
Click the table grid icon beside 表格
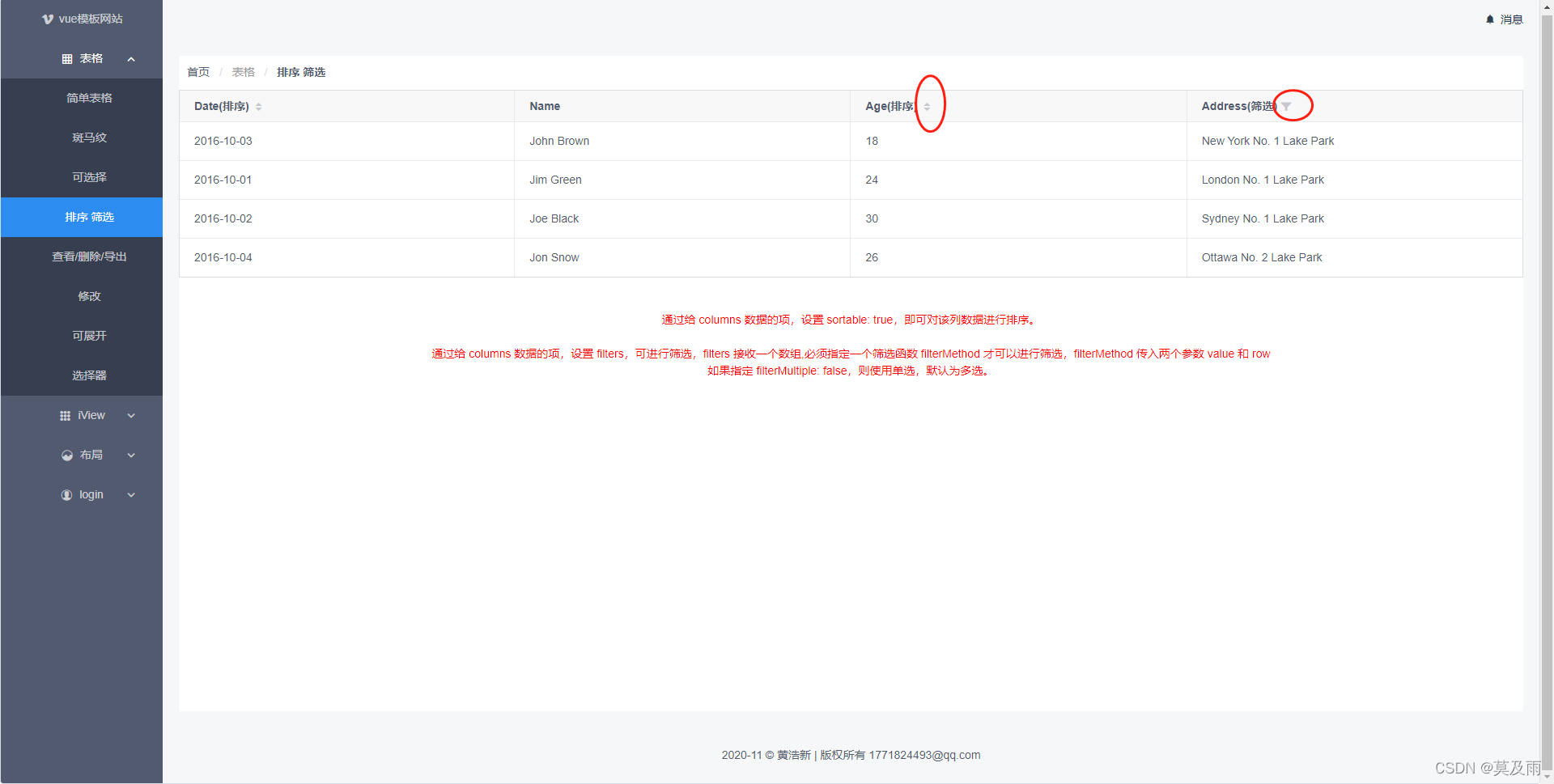coord(67,59)
